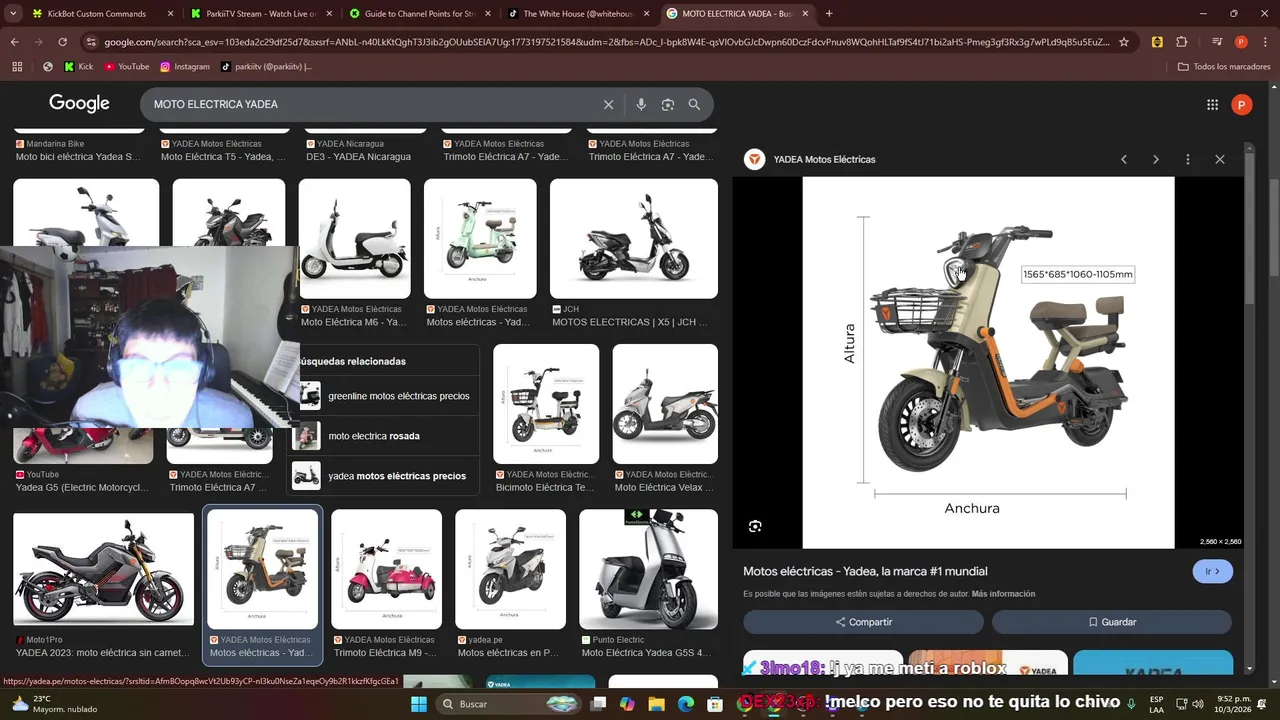Select related search 'yadea motos eléctricas precios'
Image resolution: width=1280 pixels, height=720 pixels.
coord(384,476)
